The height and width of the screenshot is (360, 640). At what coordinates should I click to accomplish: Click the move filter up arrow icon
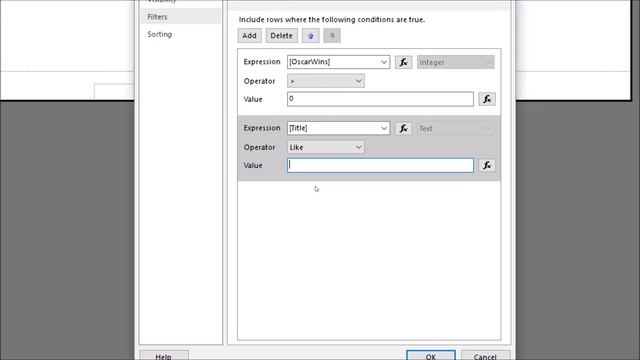[x=311, y=36]
